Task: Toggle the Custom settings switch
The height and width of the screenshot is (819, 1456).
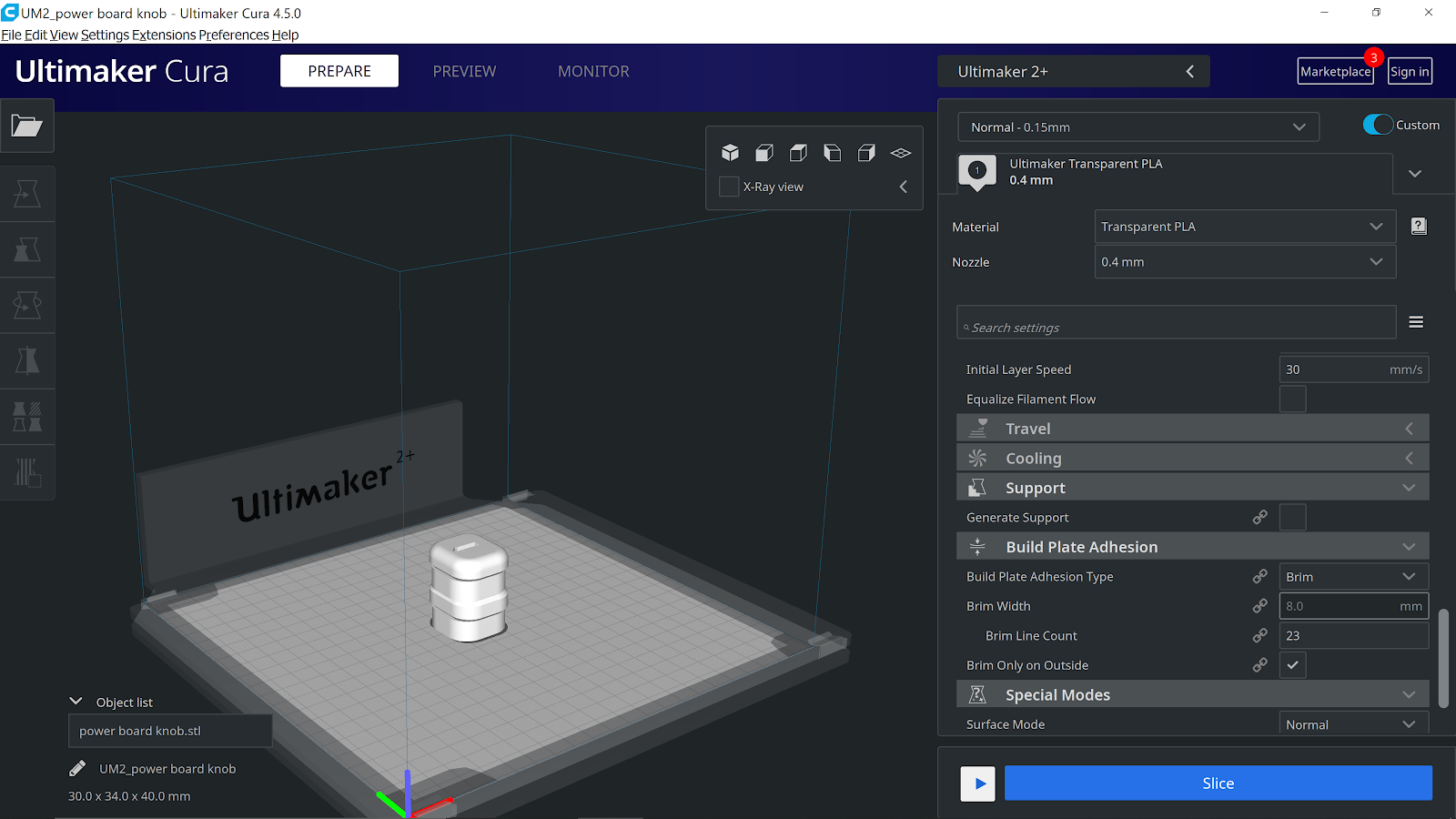Action: (x=1378, y=125)
